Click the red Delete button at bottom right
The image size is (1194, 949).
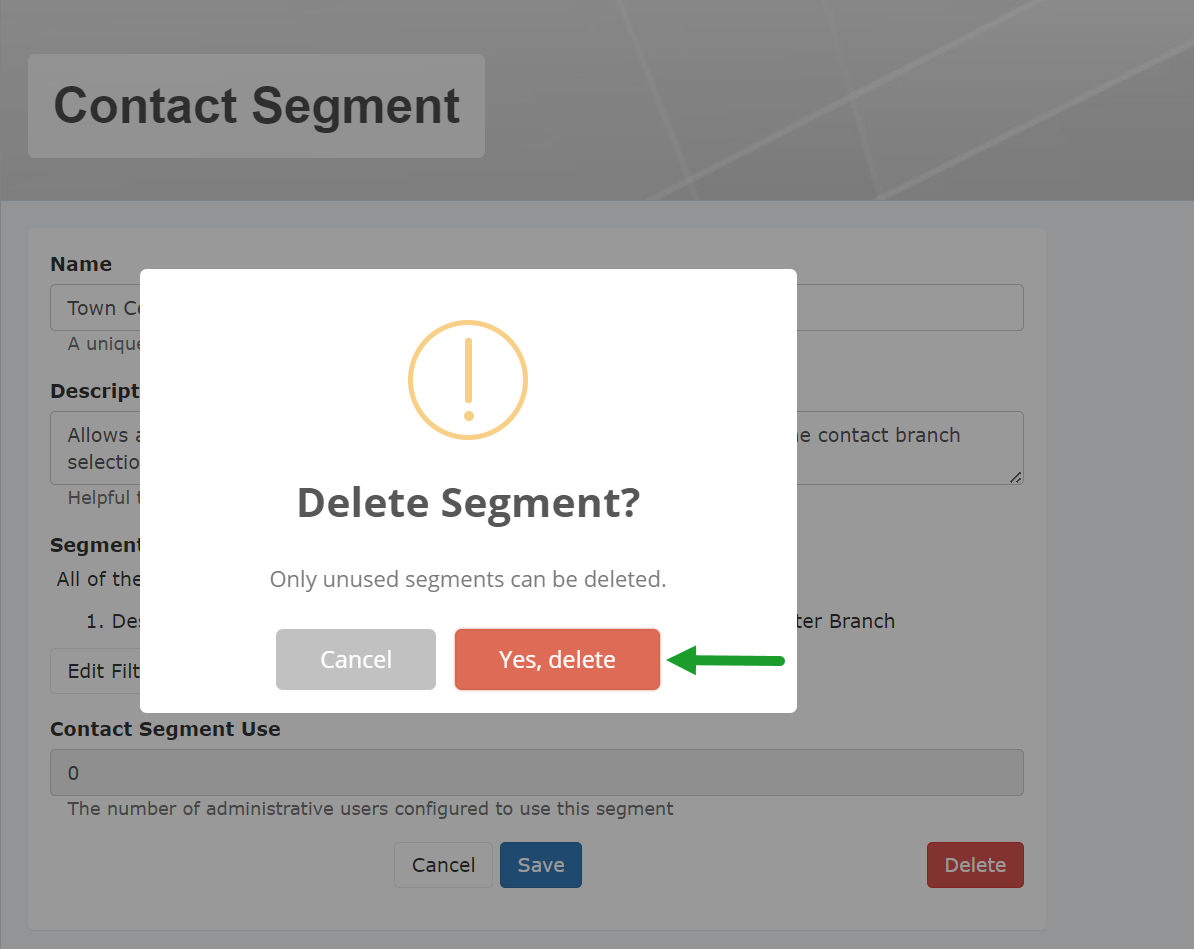click(x=975, y=864)
